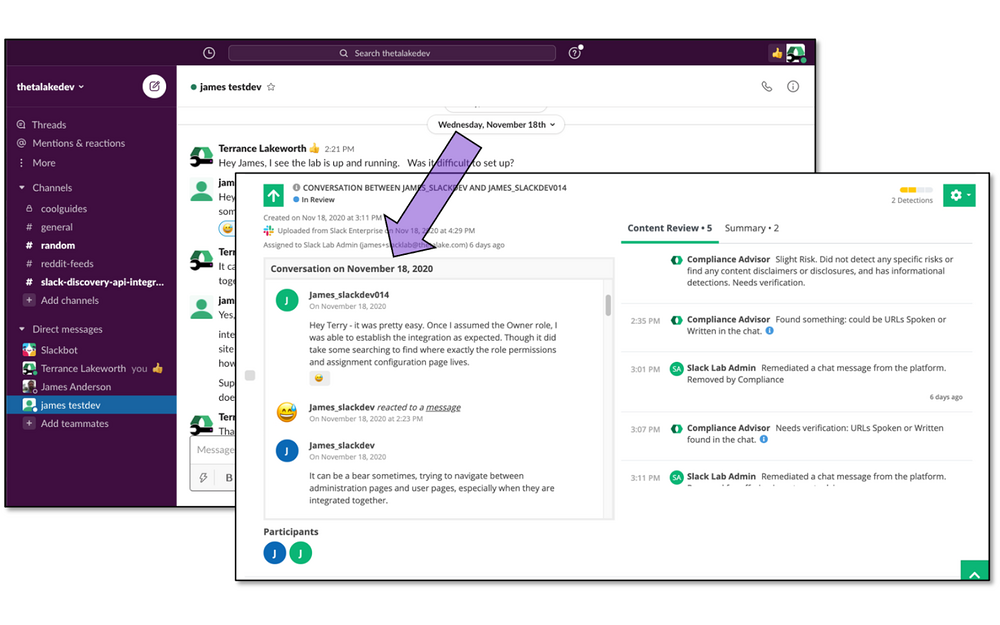This screenshot has height=625, width=1000.
Task: Switch to the Content Review tab
Action: pos(669,228)
